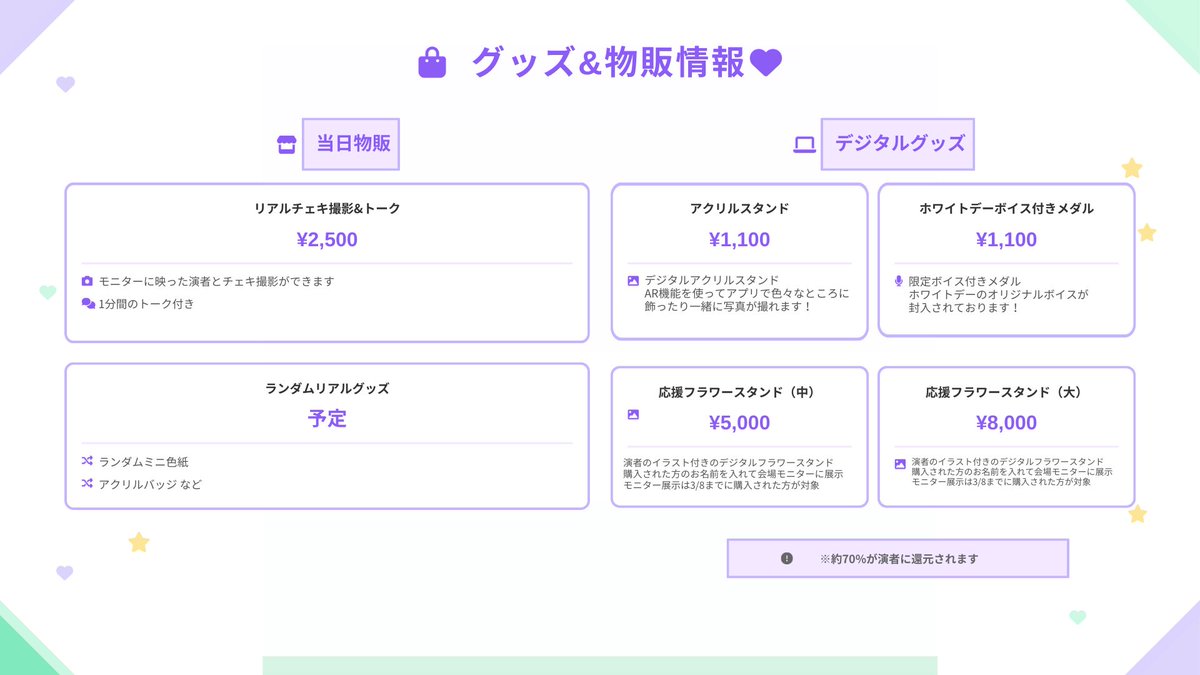The width and height of the screenshot is (1200, 675).
Task: Click the ¥1,100 price under ホワイトデーボイス付きメダル
Action: 1006,240
